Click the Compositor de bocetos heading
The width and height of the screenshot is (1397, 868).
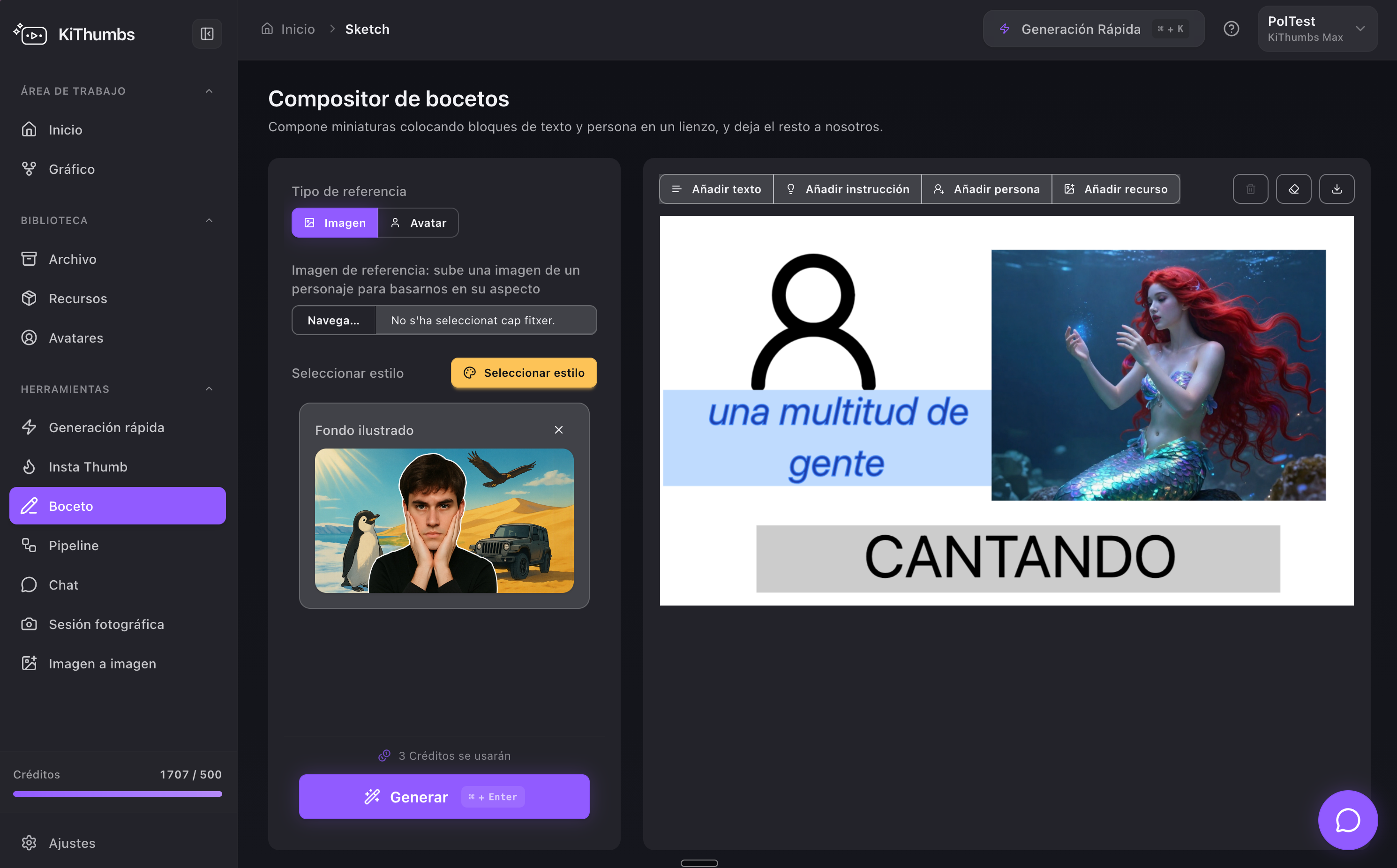(389, 99)
